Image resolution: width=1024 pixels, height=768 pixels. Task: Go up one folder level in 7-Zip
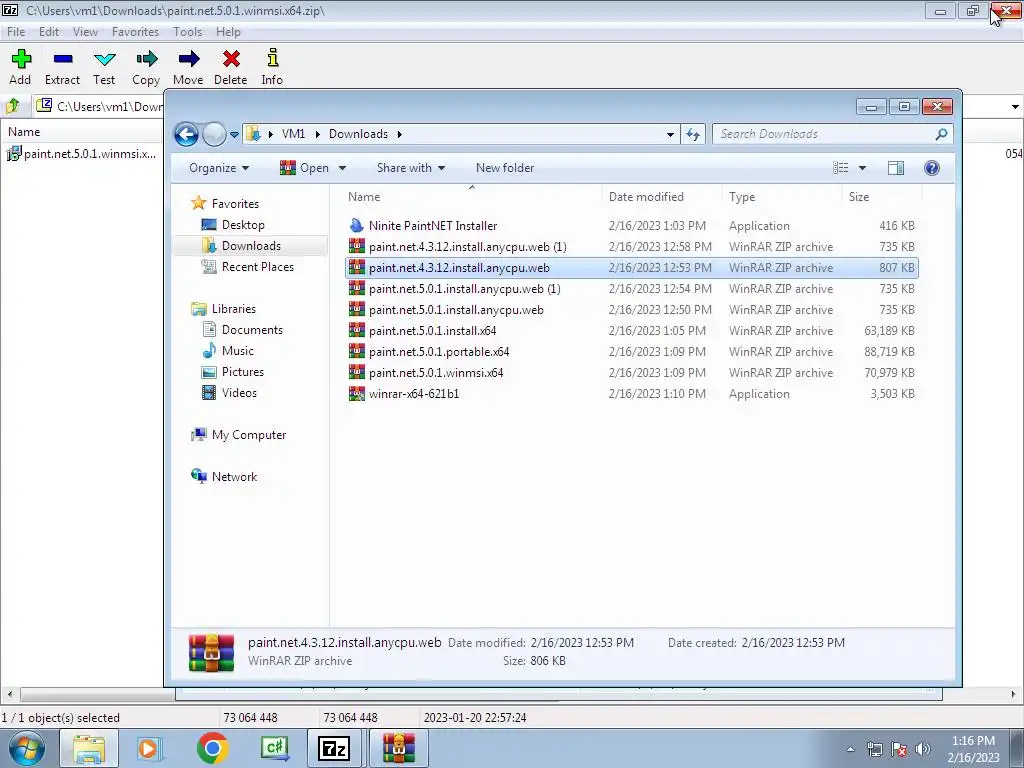[13, 106]
